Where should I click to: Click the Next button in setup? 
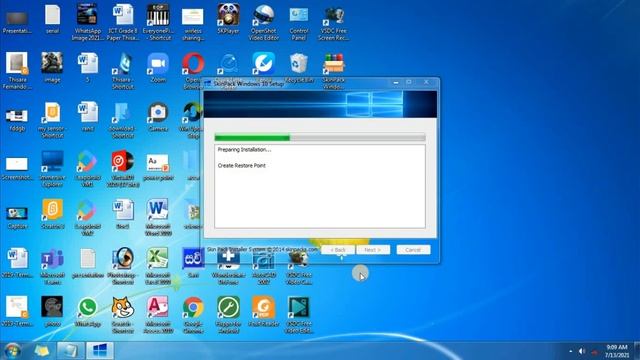373,250
